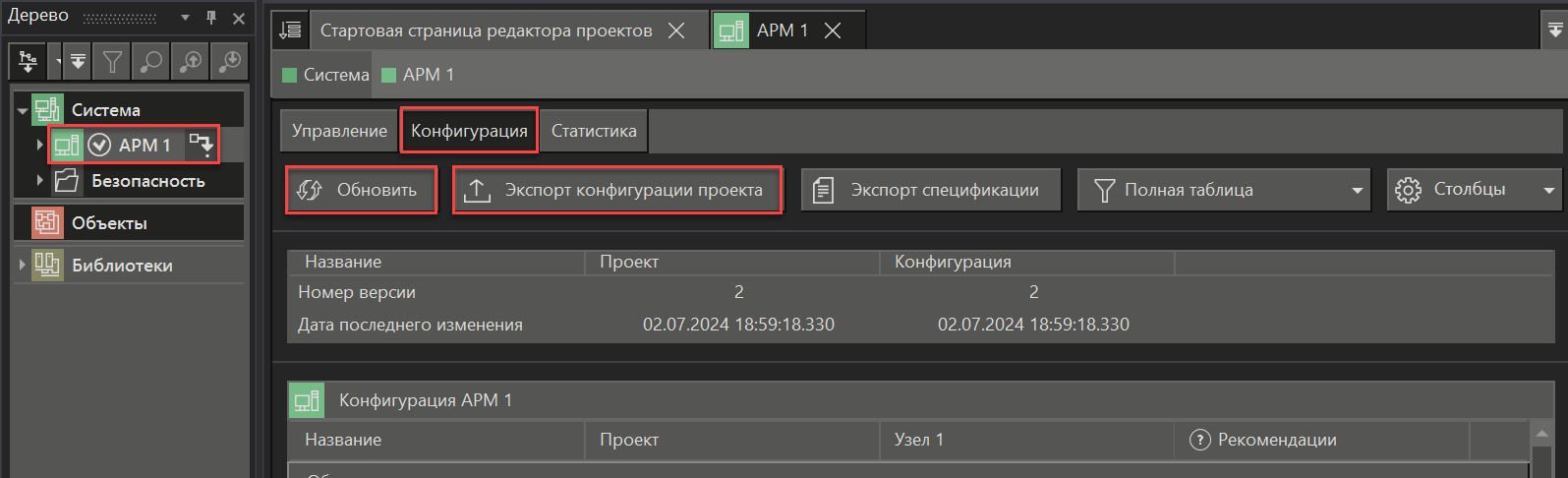The width and height of the screenshot is (1568, 478).
Task: Click the checkmark status icon on АРМ 1
Action: [x=99, y=146]
